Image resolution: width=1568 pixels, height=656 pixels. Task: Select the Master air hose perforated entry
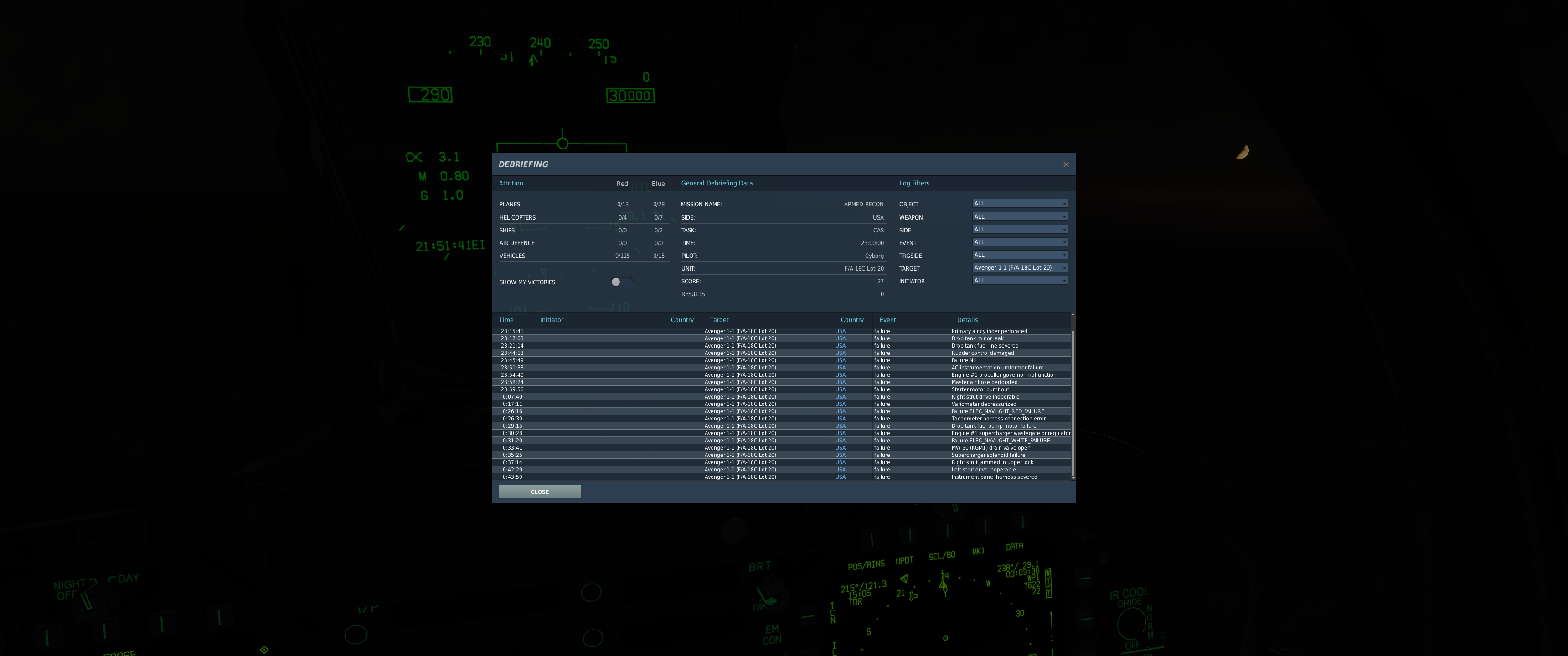click(x=781, y=382)
